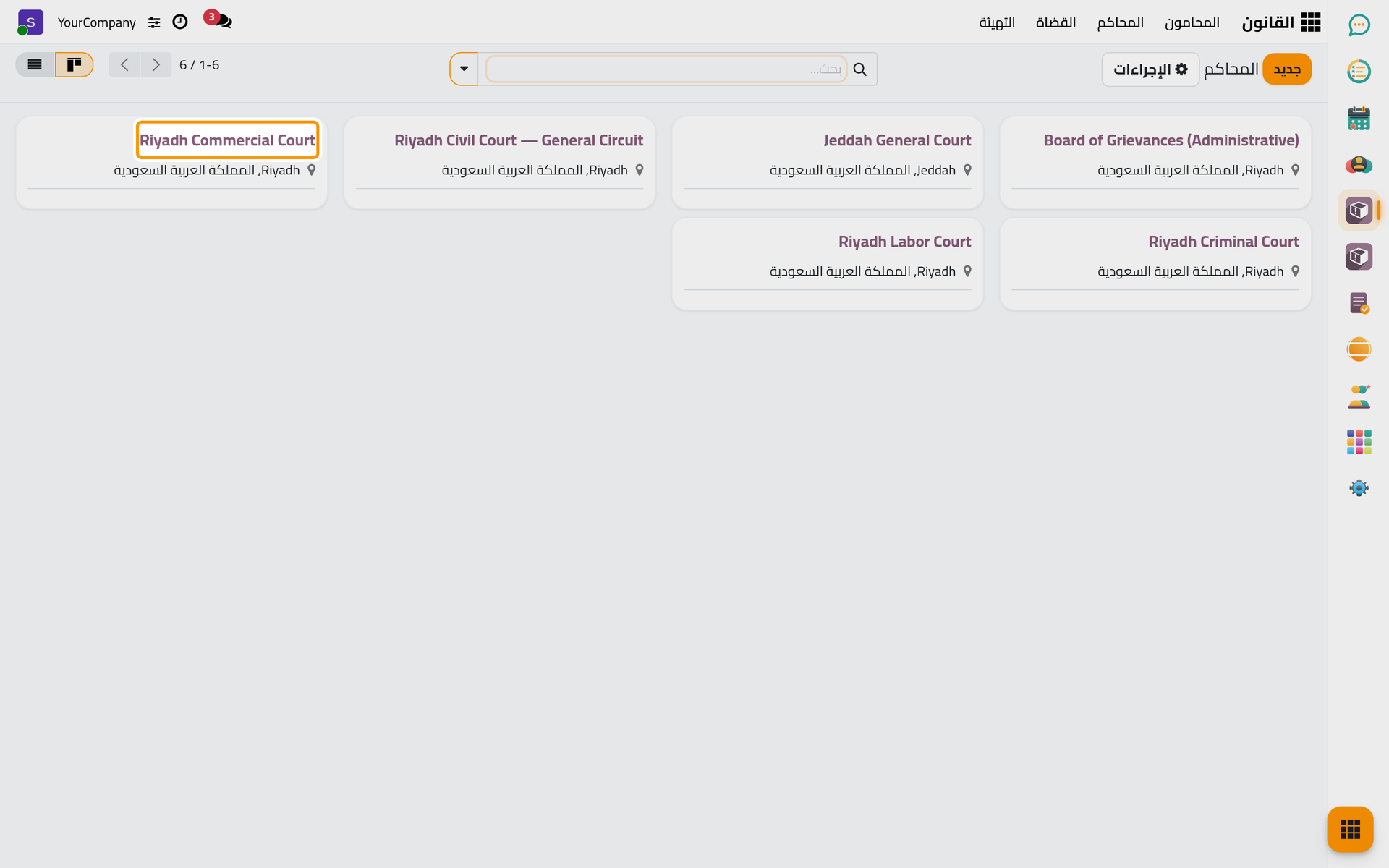Open the Discuss chat icon in sidebar
Screen dimensions: 1389x868
(1359, 25)
